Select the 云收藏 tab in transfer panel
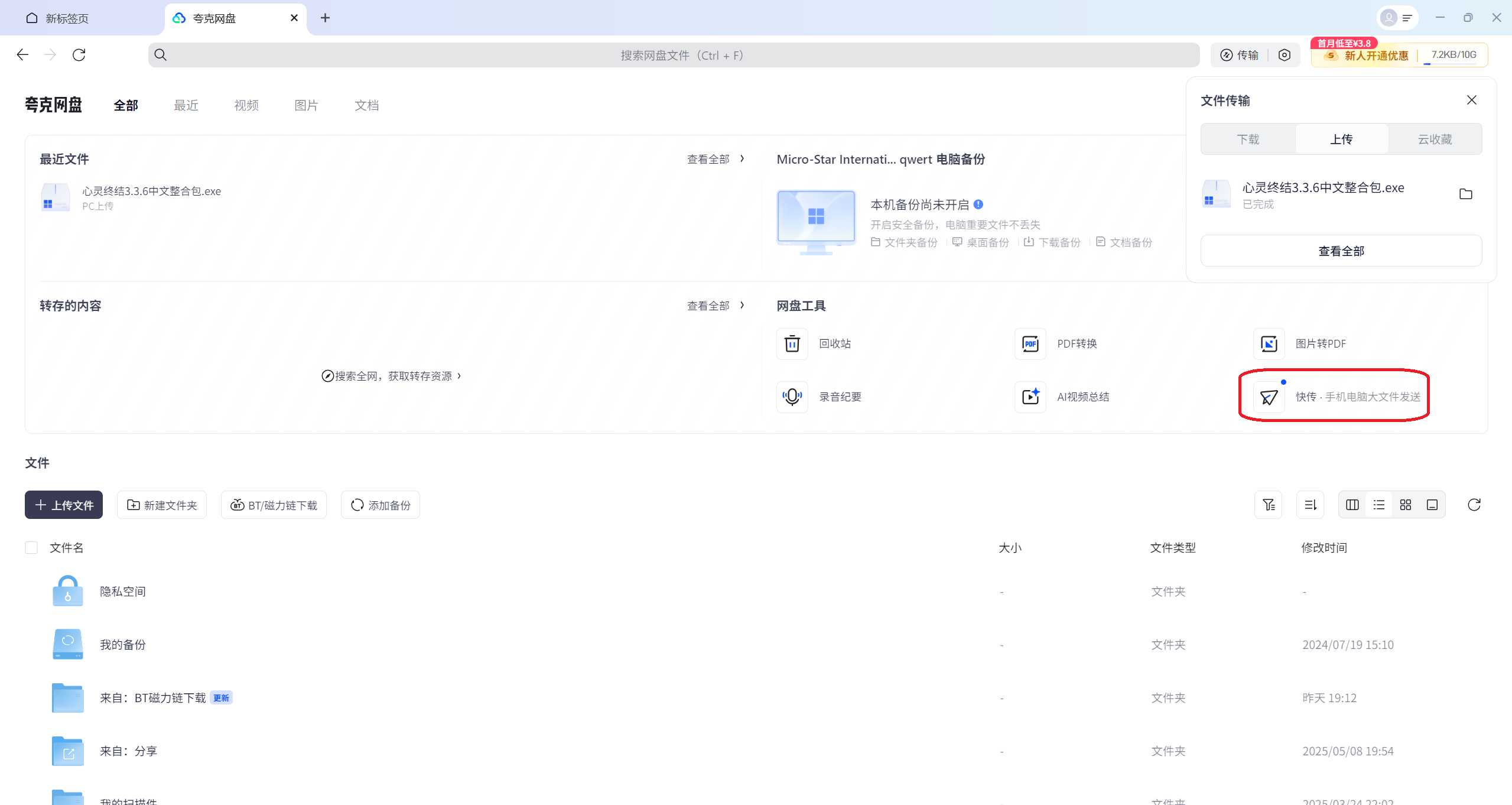Image resolution: width=1512 pixels, height=805 pixels. 1435,139
